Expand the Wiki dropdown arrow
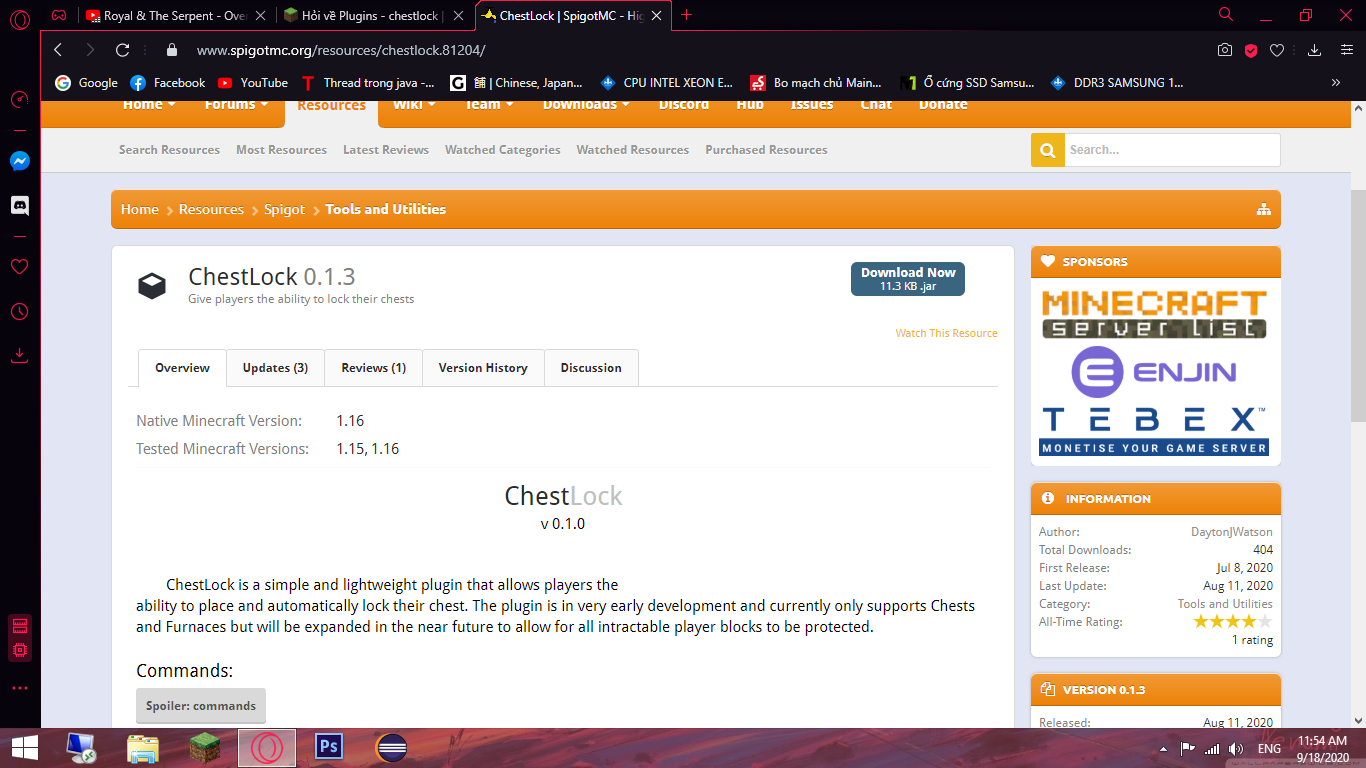1366x768 pixels. click(431, 105)
